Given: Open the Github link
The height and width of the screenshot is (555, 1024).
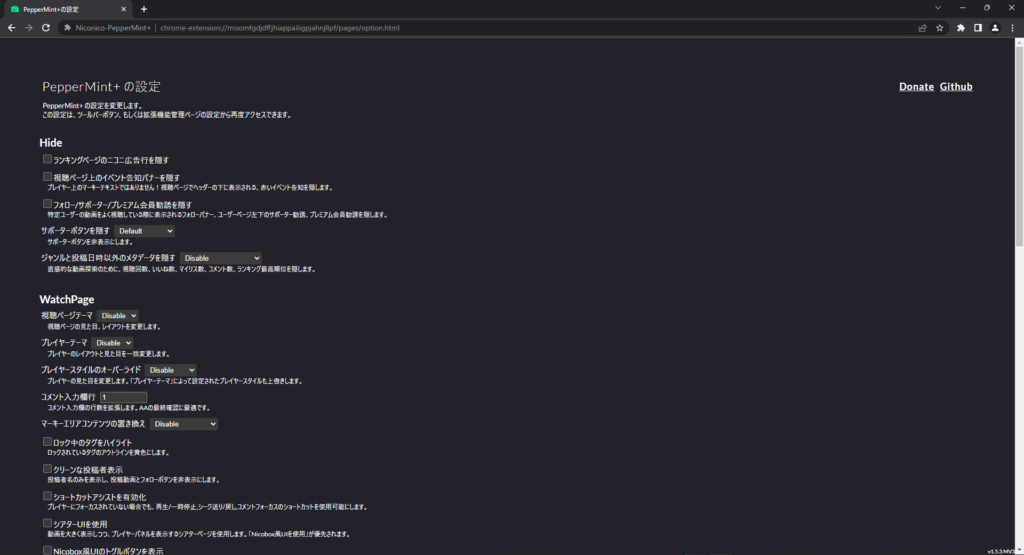Looking at the screenshot, I should point(955,87).
